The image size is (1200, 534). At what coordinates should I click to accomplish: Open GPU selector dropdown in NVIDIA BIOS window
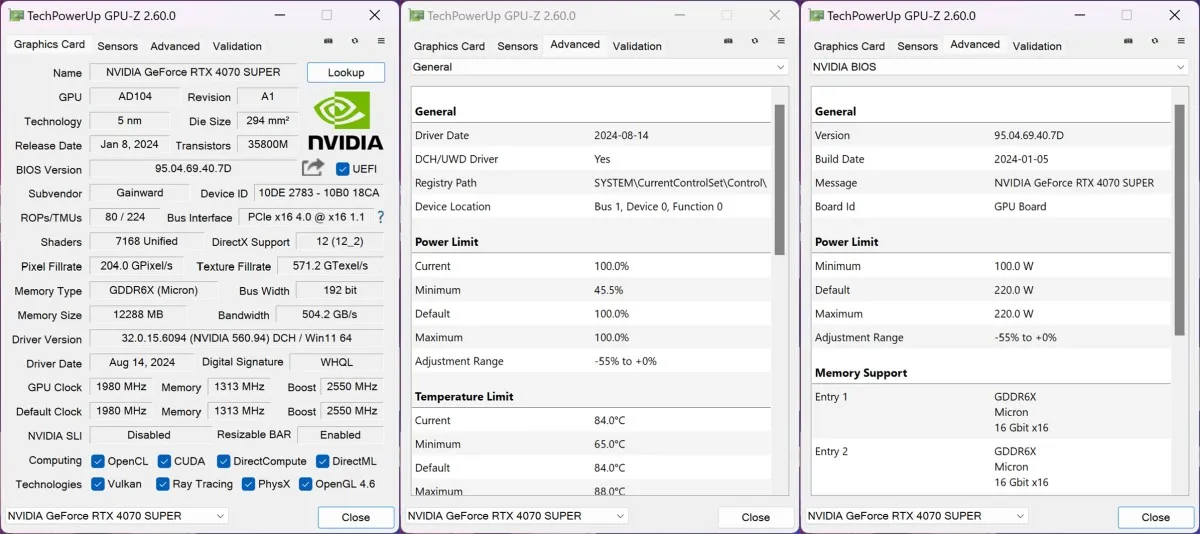tap(916, 516)
